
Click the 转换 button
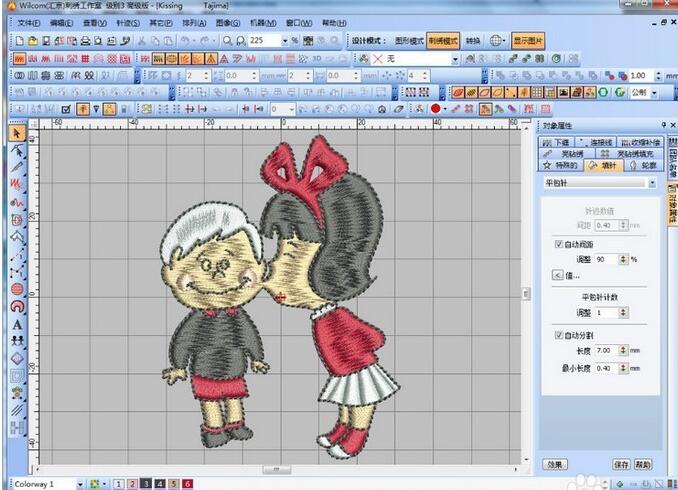coord(473,41)
